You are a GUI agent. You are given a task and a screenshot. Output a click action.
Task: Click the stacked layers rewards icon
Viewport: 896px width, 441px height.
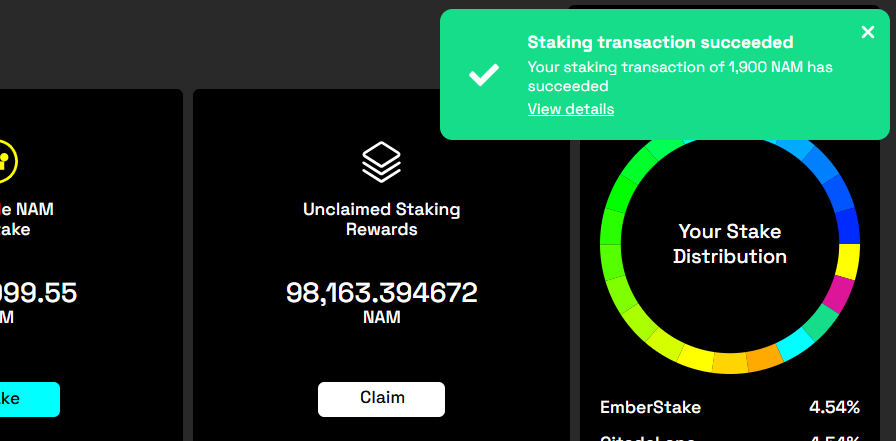click(x=381, y=161)
